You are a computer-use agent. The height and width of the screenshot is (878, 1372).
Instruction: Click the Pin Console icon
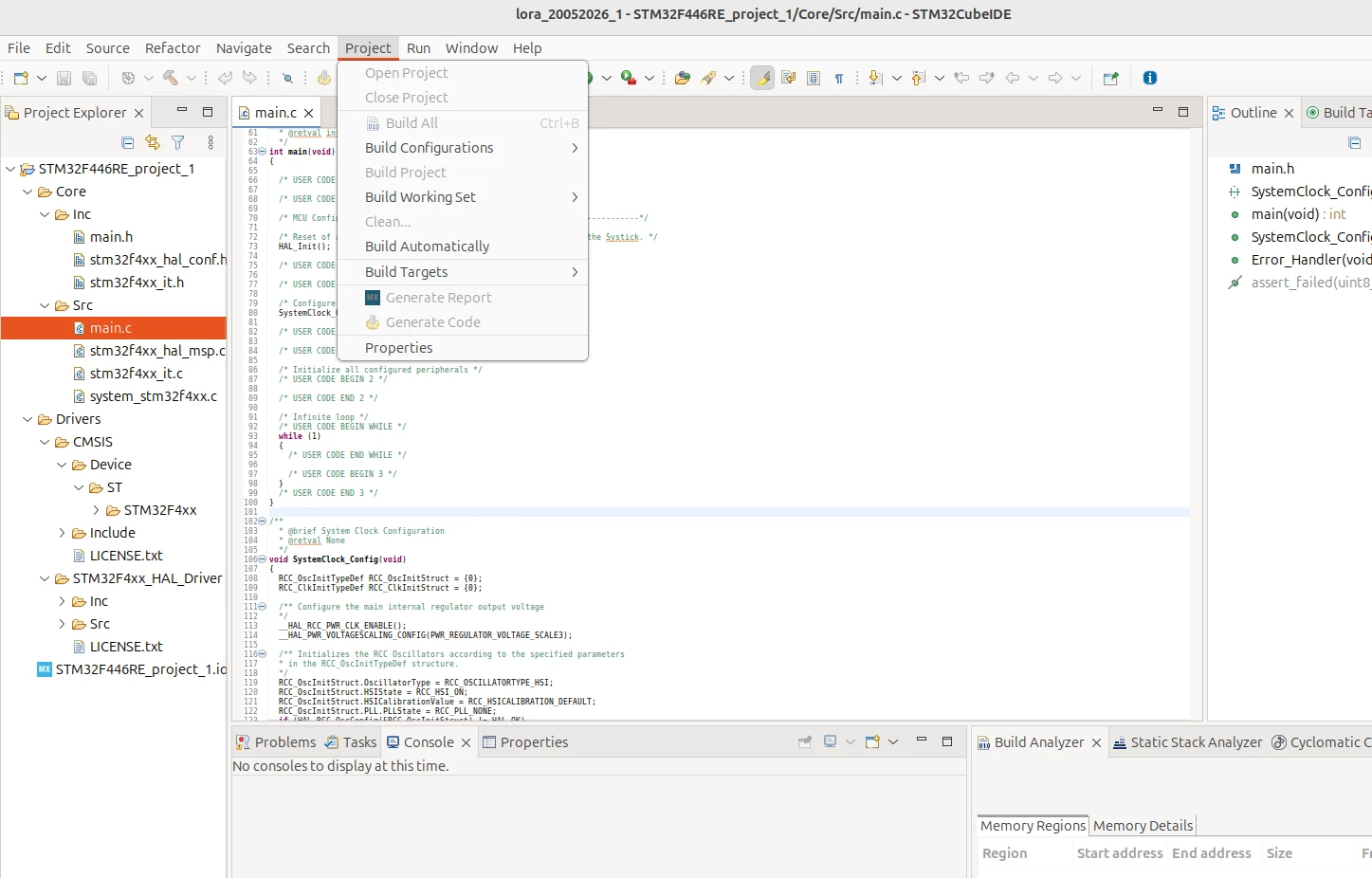(805, 741)
